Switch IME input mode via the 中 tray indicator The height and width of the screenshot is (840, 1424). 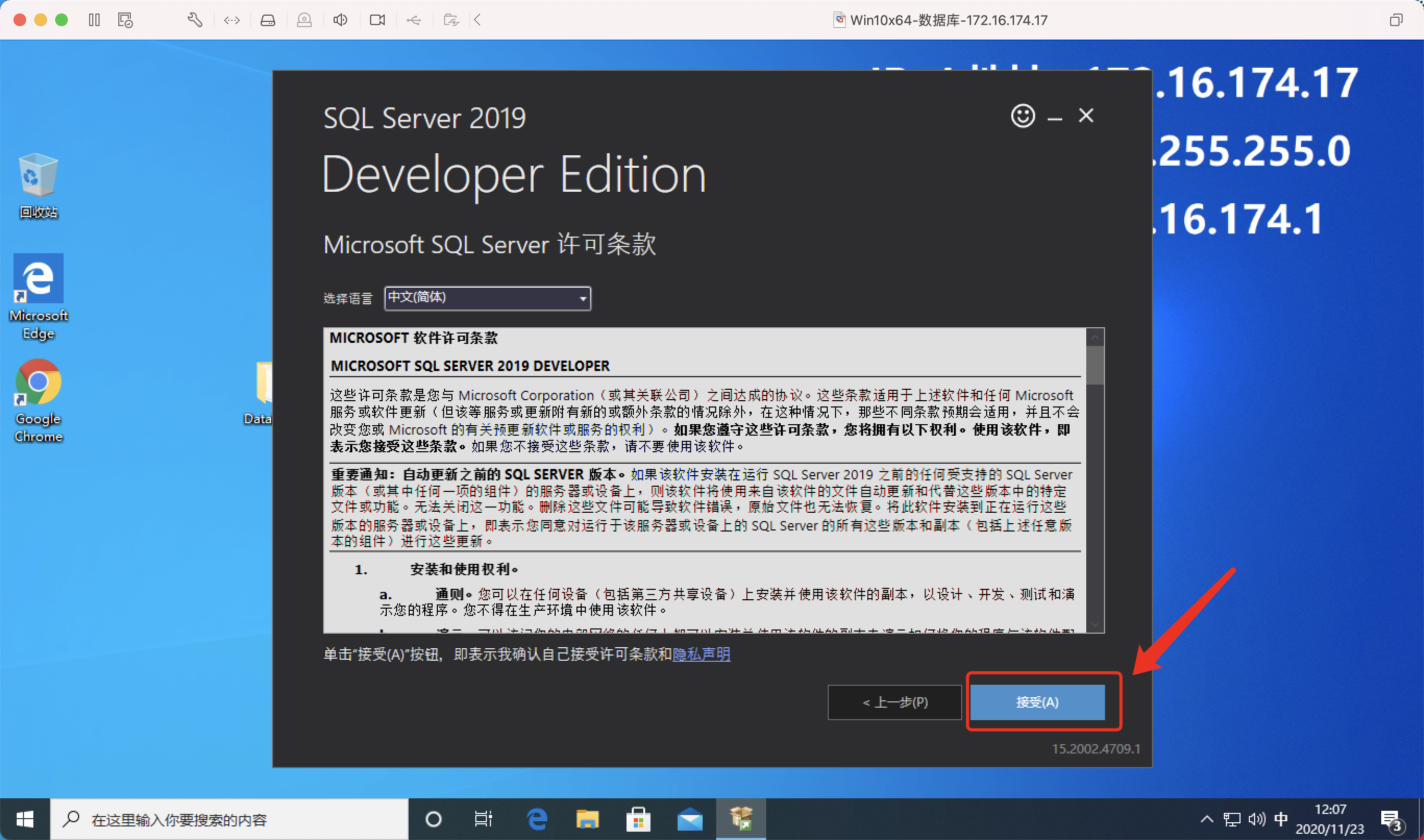tap(1281, 819)
